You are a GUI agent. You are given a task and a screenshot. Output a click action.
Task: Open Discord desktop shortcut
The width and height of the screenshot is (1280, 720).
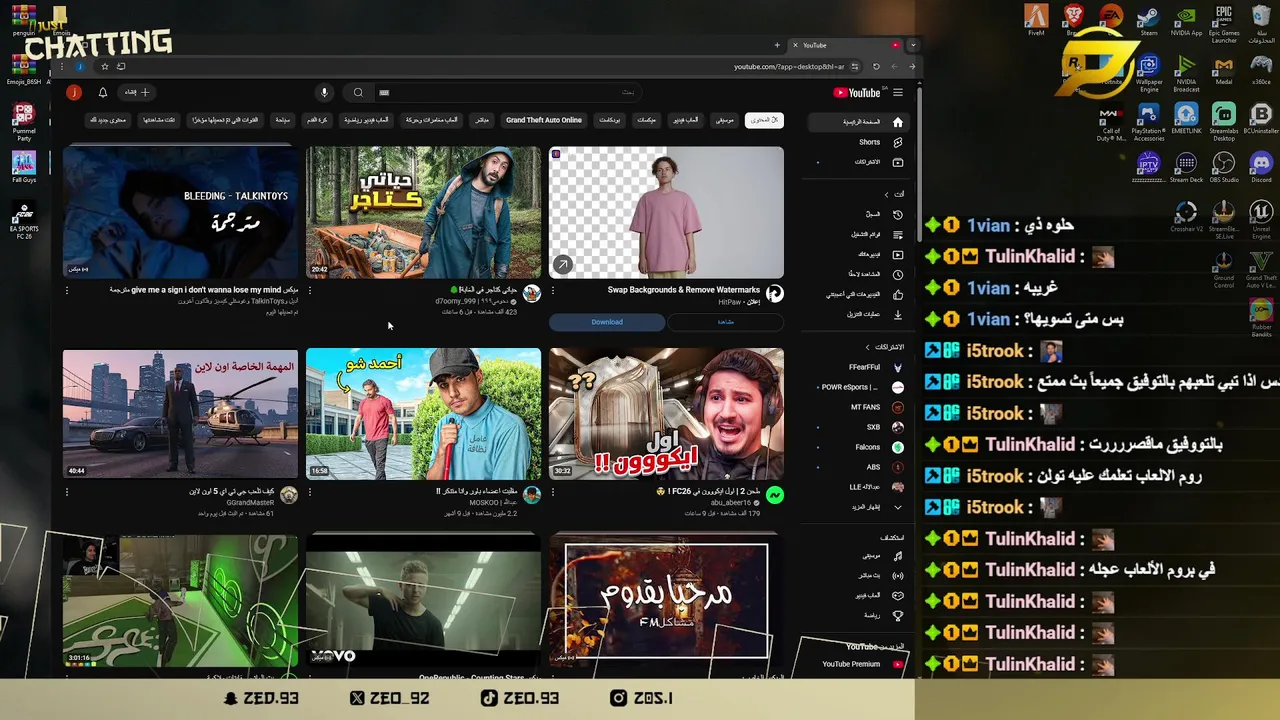[1261, 167]
